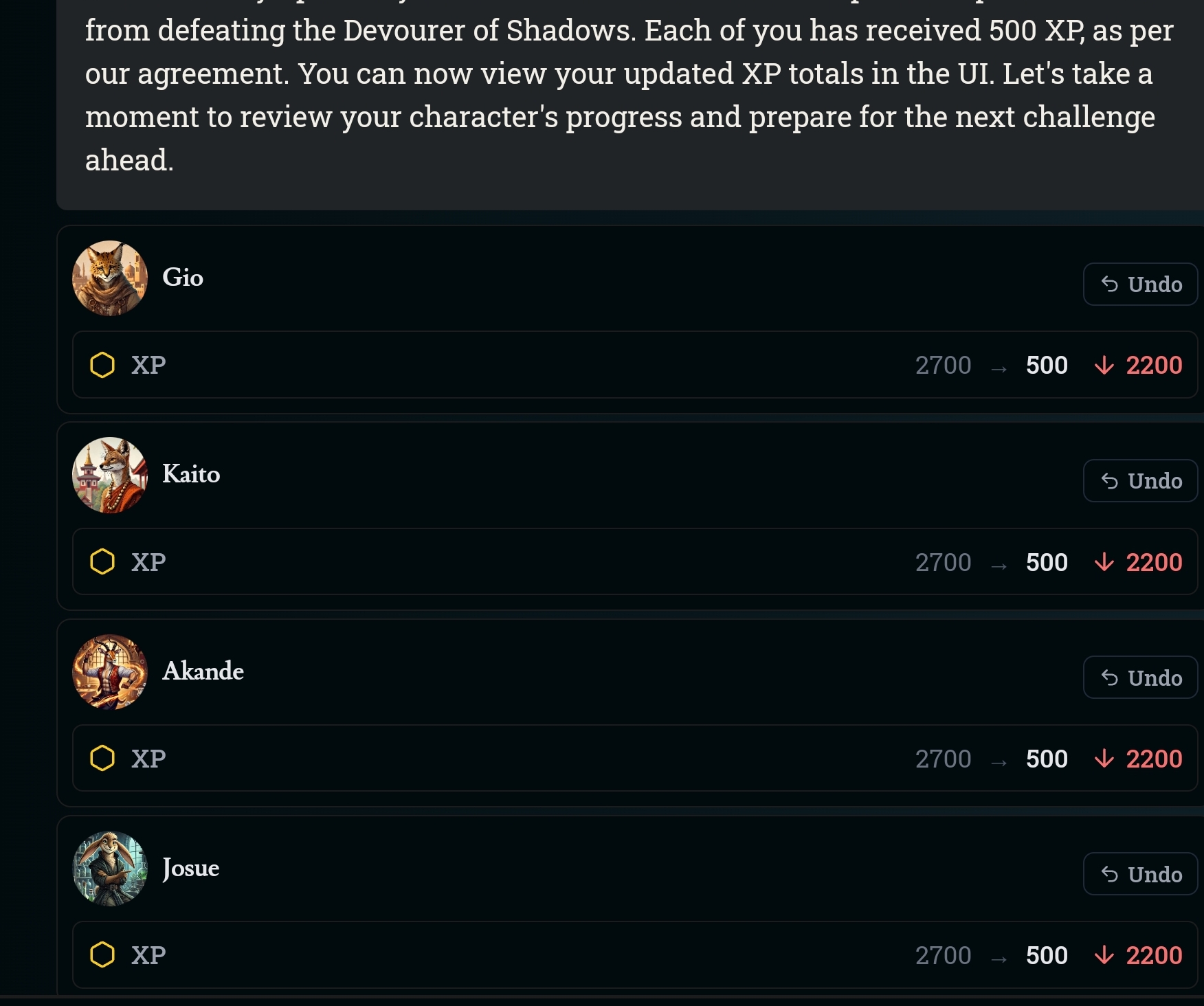This screenshot has width=1204, height=1006.
Task: Click the XP hexagon icon in Kaito's row
Action: point(102,561)
